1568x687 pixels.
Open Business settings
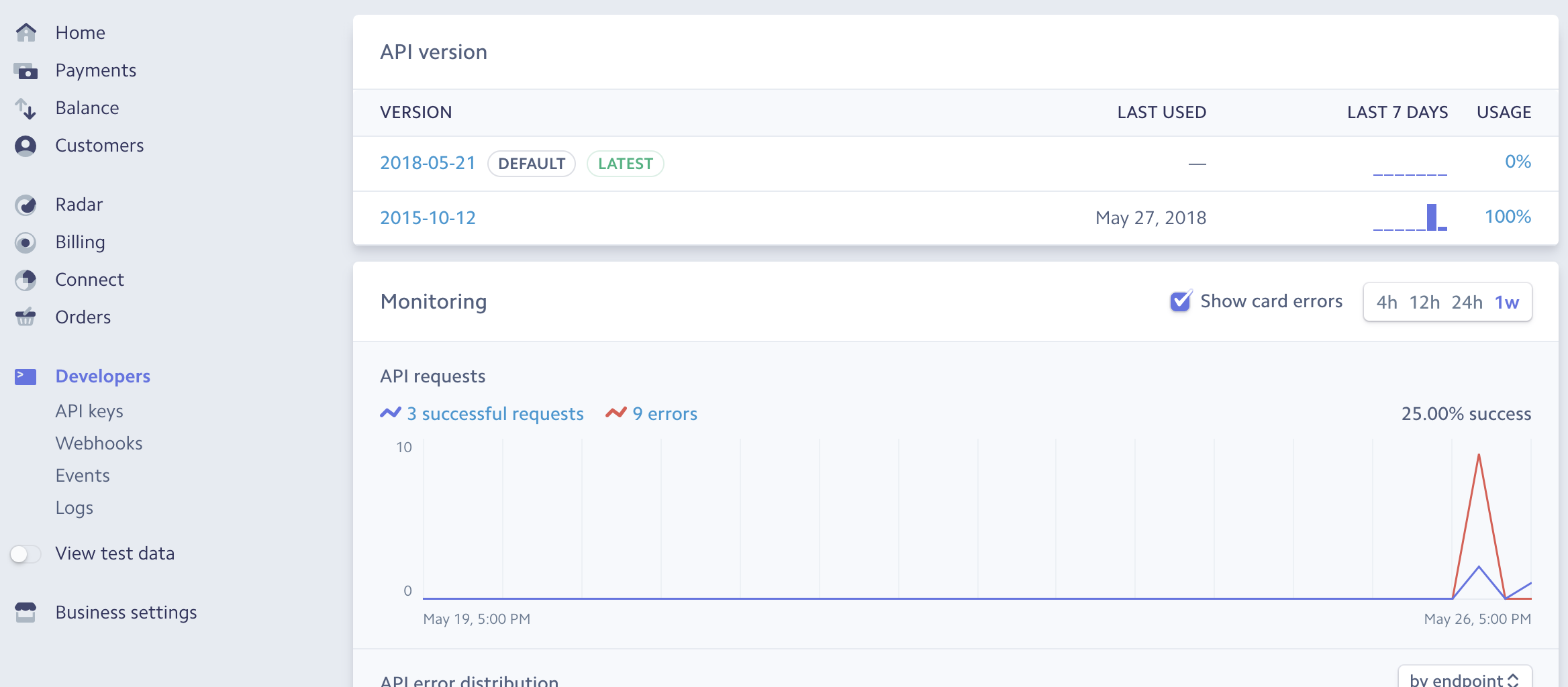(126, 612)
